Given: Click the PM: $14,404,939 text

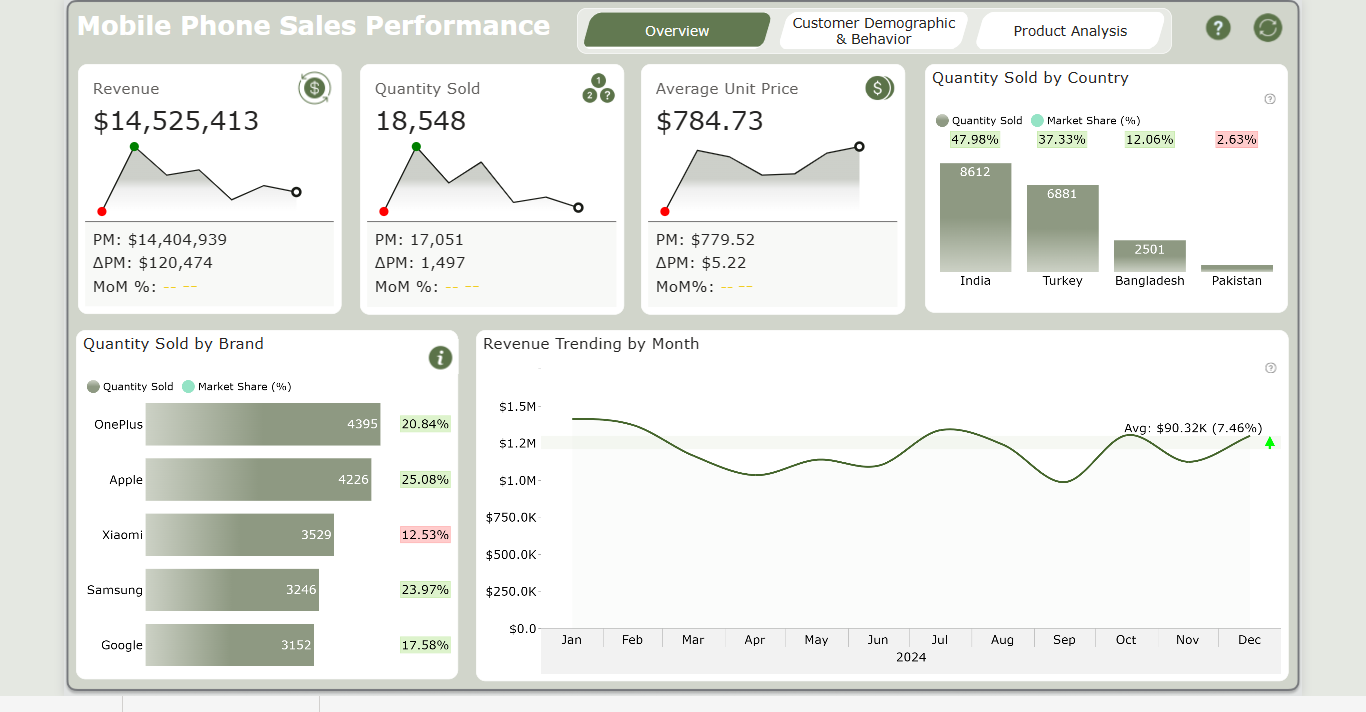Looking at the screenshot, I should [160, 240].
